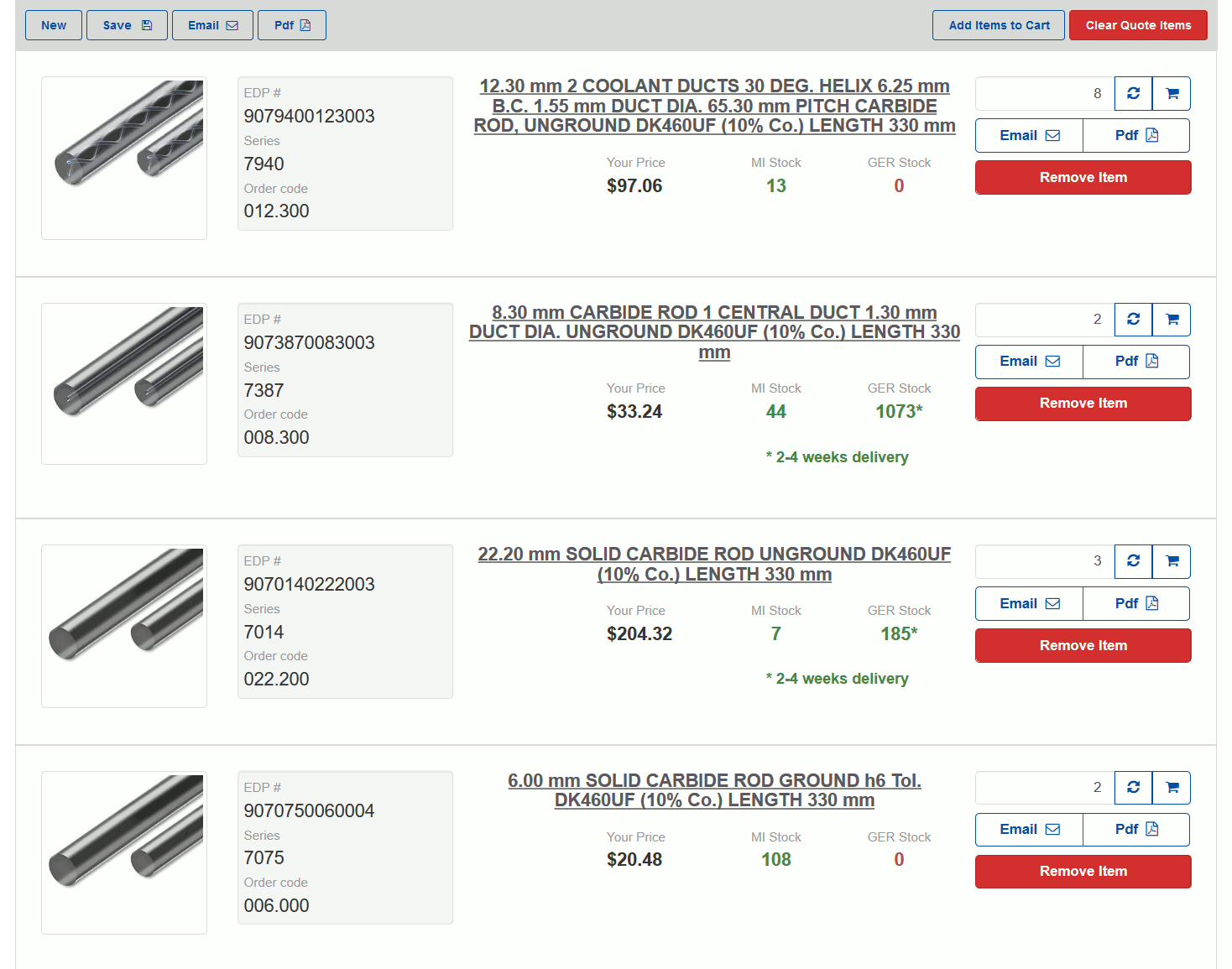The height and width of the screenshot is (969, 1232).
Task: Add 12.30 mm coolant rod to cart
Action: [1172, 93]
